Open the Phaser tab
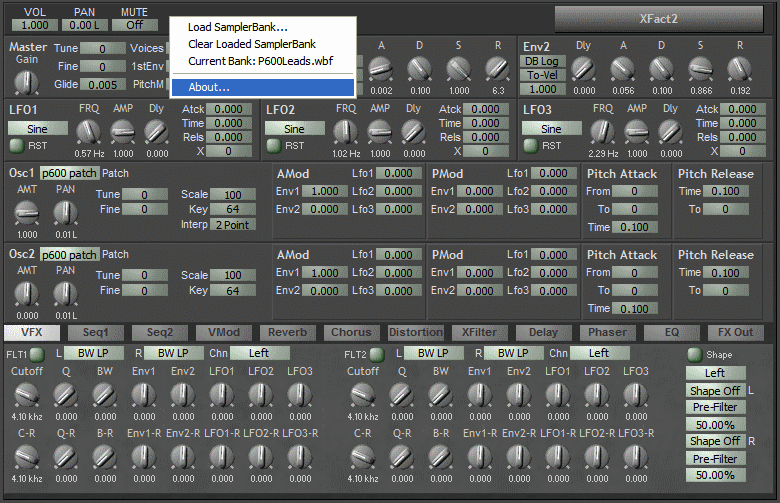The height and width of the screenshot is (503, 780). point(607,332)
